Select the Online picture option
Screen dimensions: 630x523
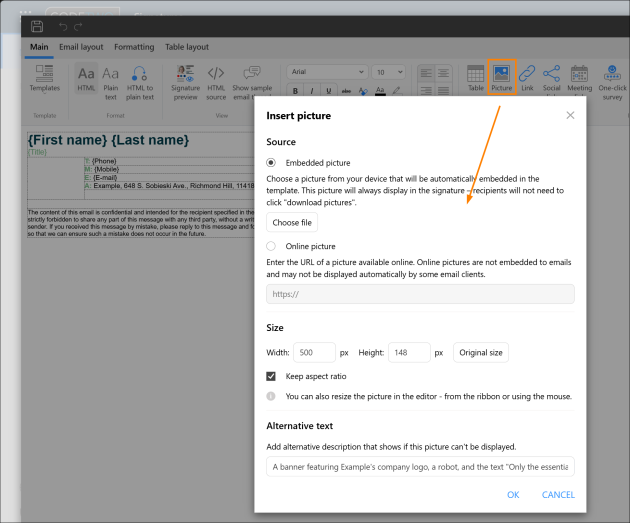pyautogui.click(x=271, y=246)
